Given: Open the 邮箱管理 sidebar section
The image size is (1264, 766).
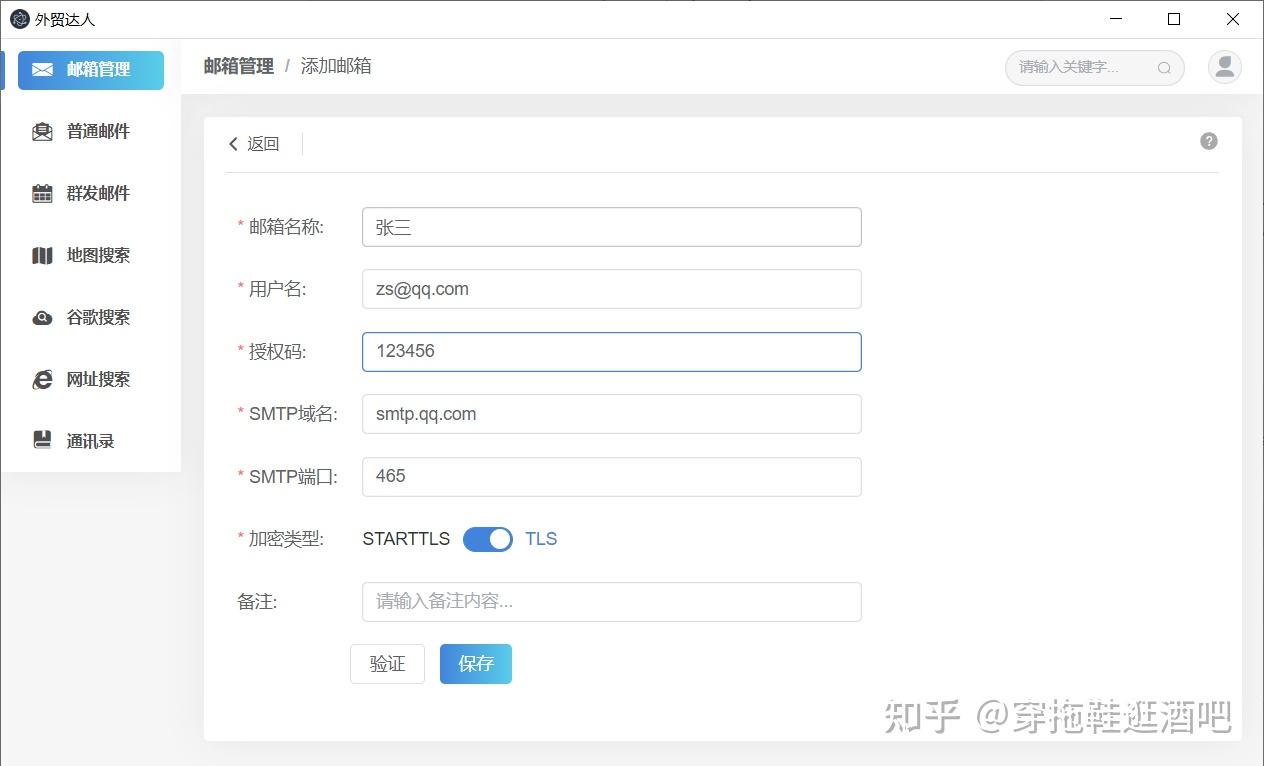Looking at the screenshot, I should [90, 70].
